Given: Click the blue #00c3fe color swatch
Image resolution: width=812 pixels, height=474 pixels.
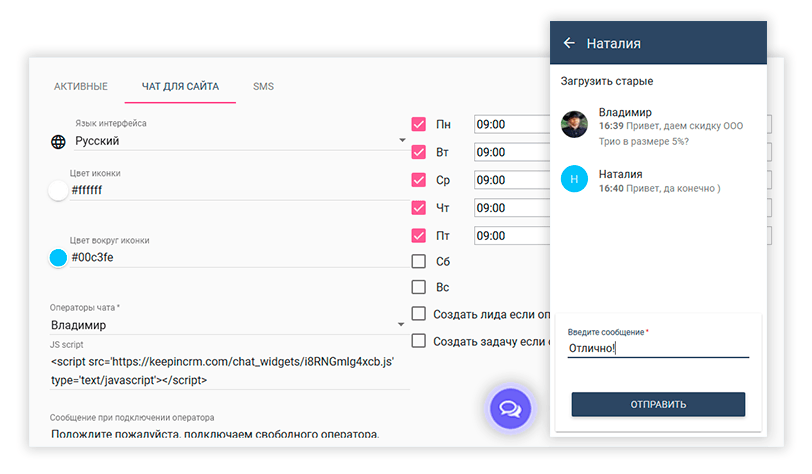Looking at the screenshot, I should [58, 257].
